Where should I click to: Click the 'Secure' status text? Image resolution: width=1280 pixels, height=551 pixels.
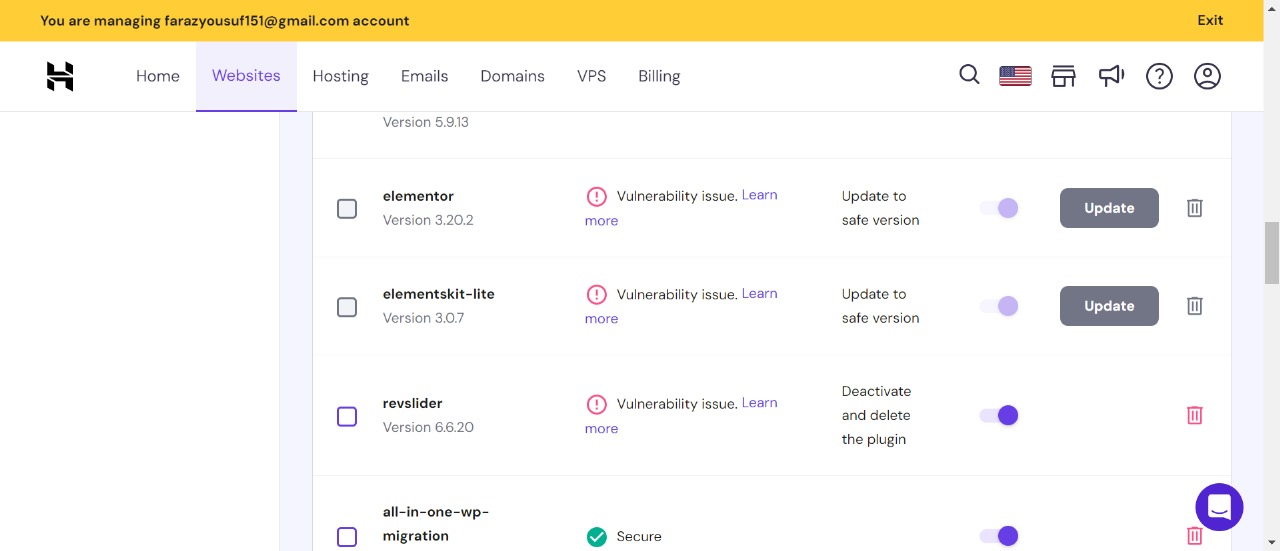pyautogui.click(x=639, y=537)
